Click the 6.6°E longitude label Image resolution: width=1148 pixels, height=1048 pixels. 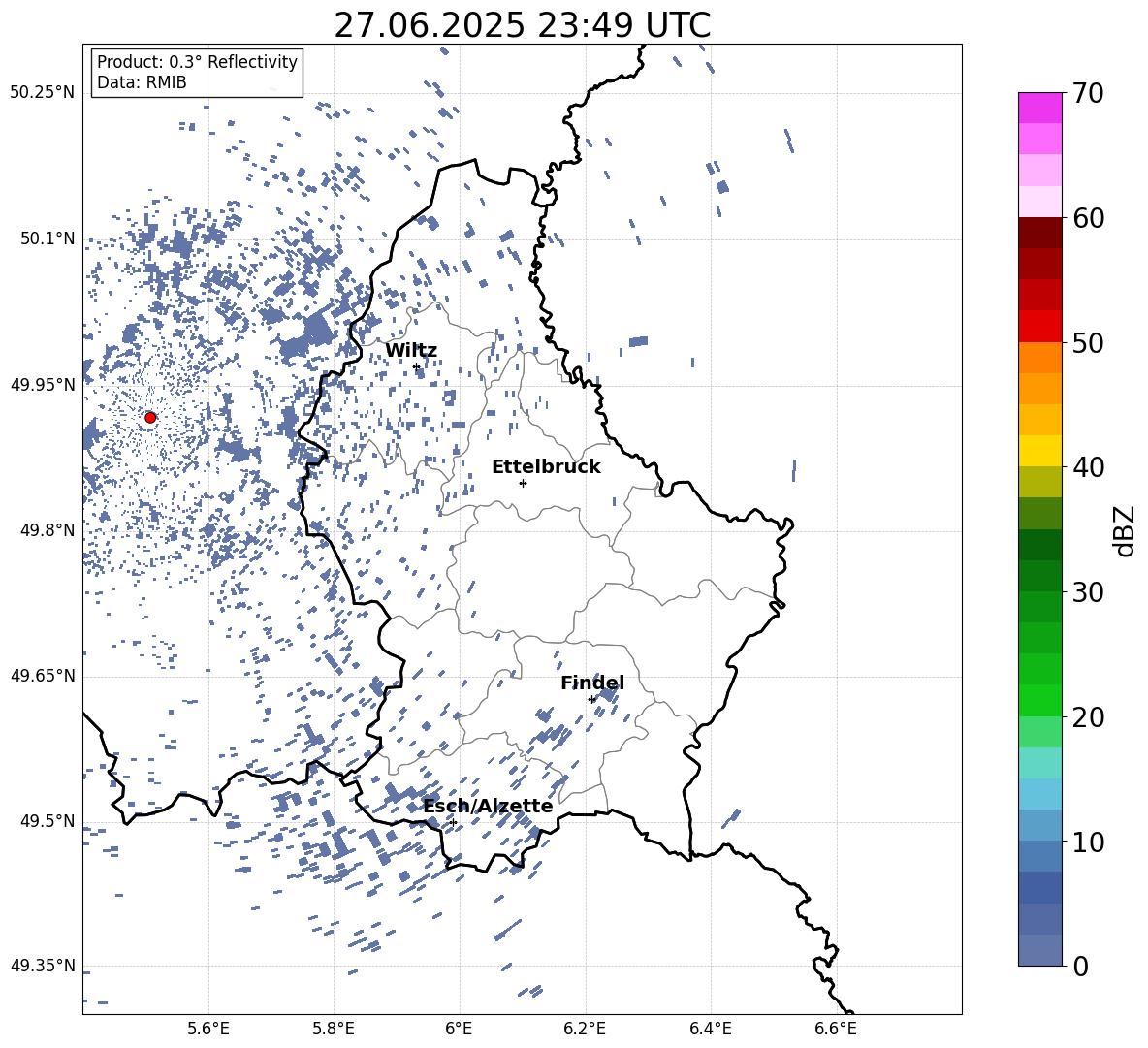pyautogui.click(x=836, y=1029)
